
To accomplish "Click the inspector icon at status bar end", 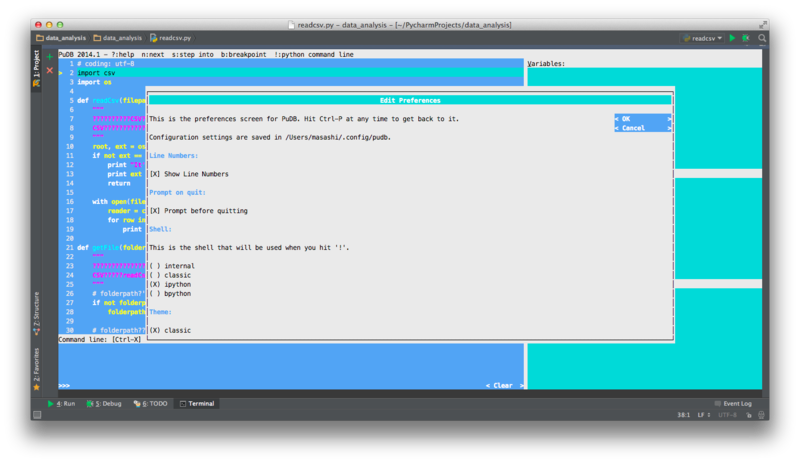I will click(x=761, y=415).
